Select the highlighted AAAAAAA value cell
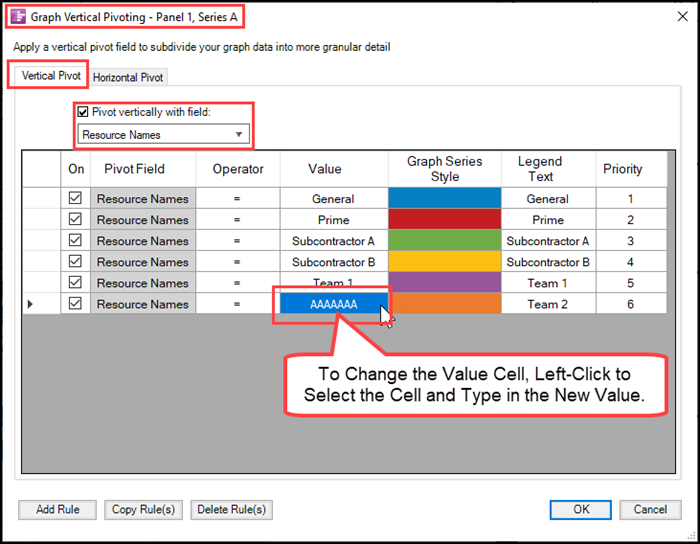 point(333,303)
